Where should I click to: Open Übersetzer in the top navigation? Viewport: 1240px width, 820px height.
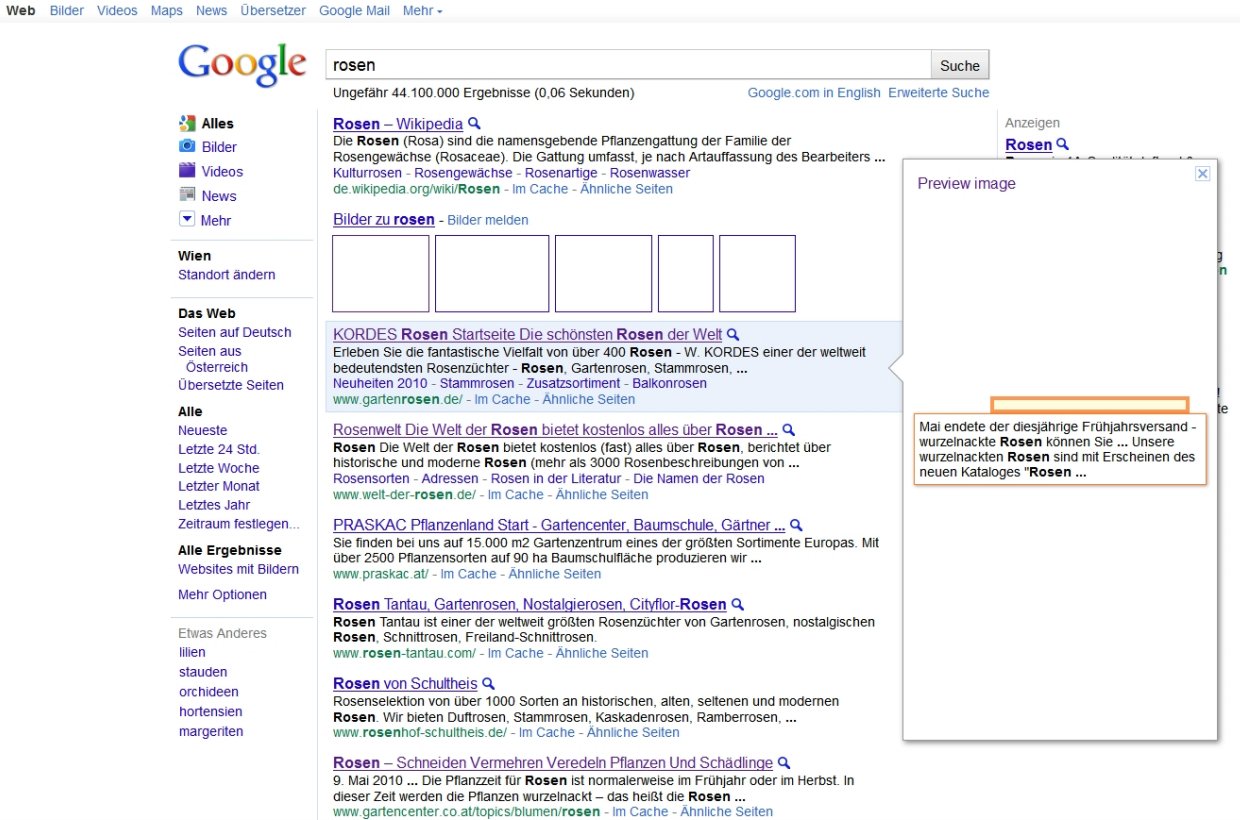pos(273,10)
